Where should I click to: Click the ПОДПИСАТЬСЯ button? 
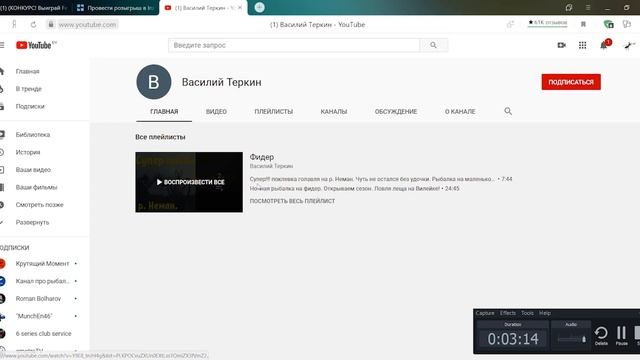click(x=571, y=82)
